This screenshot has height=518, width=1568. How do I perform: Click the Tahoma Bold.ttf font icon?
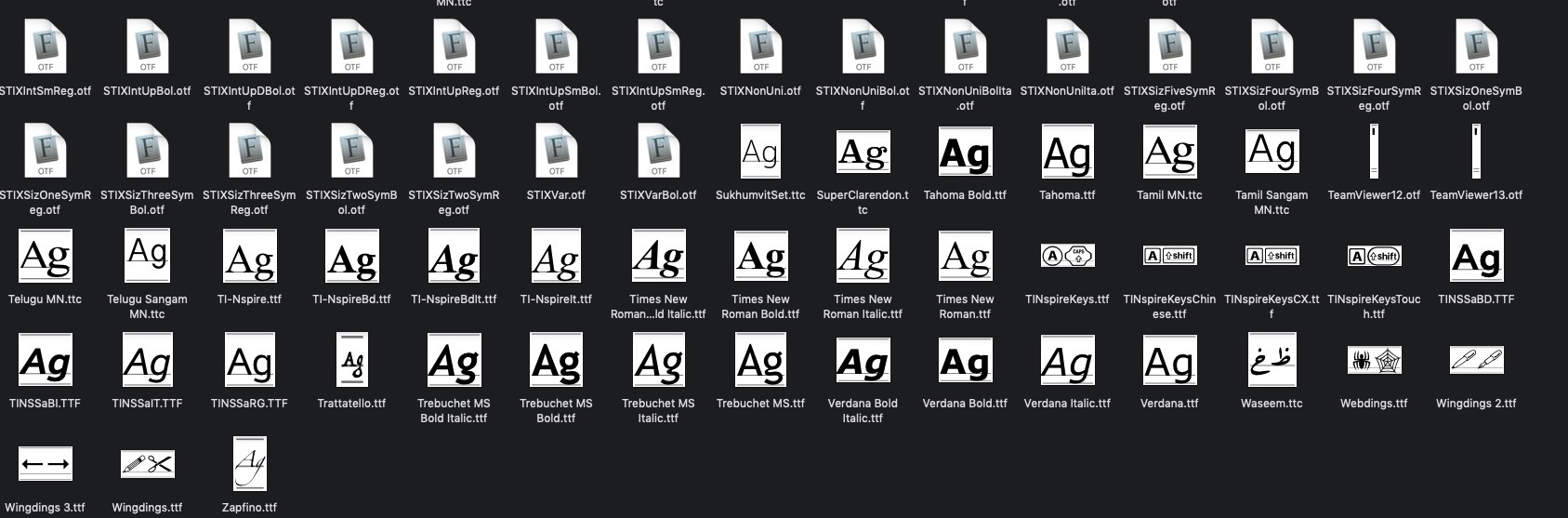tap(965, 152)
